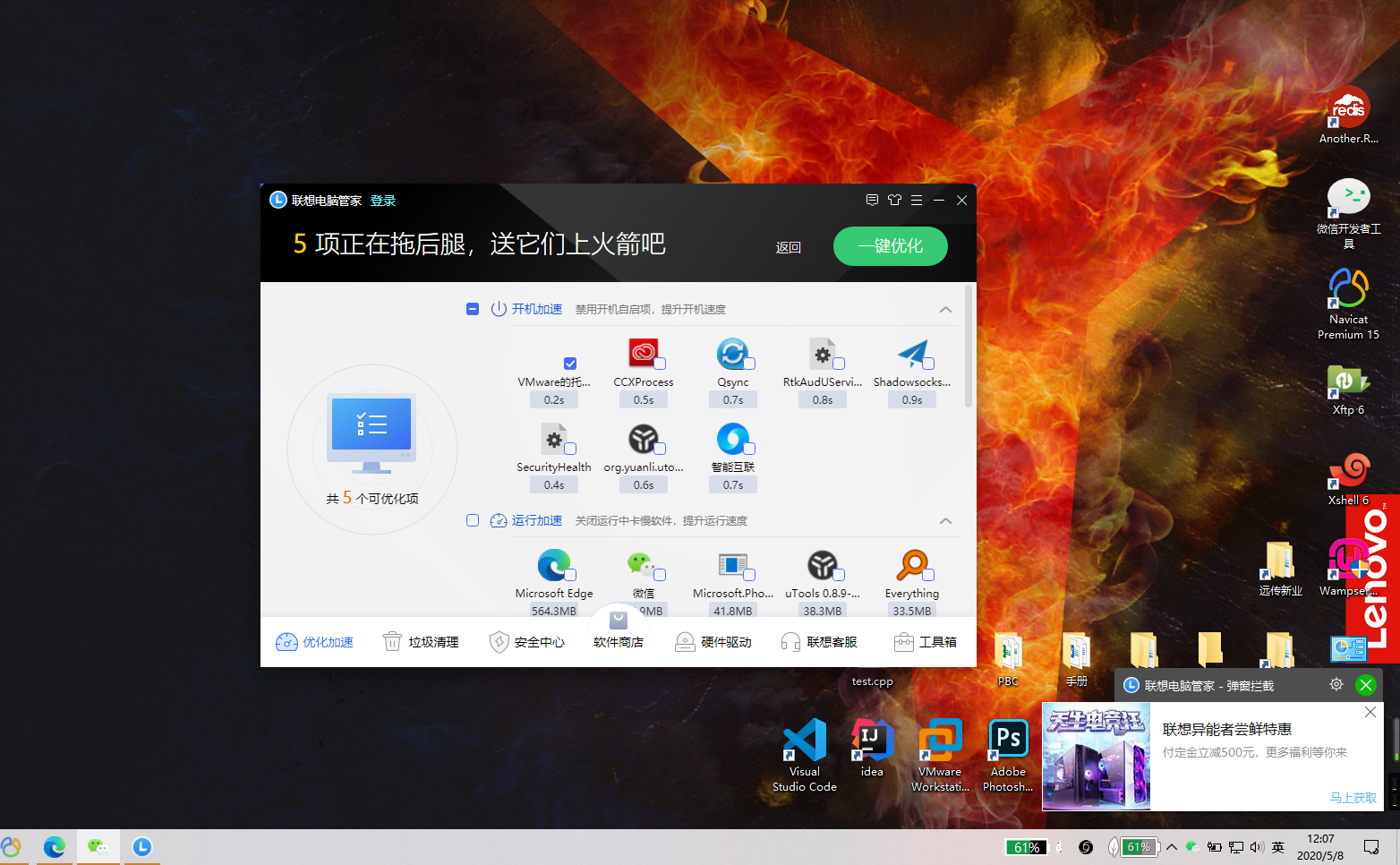Switch to the 联想客服 tab
The image size is (1400, 865).
click(x=819, y=642)
